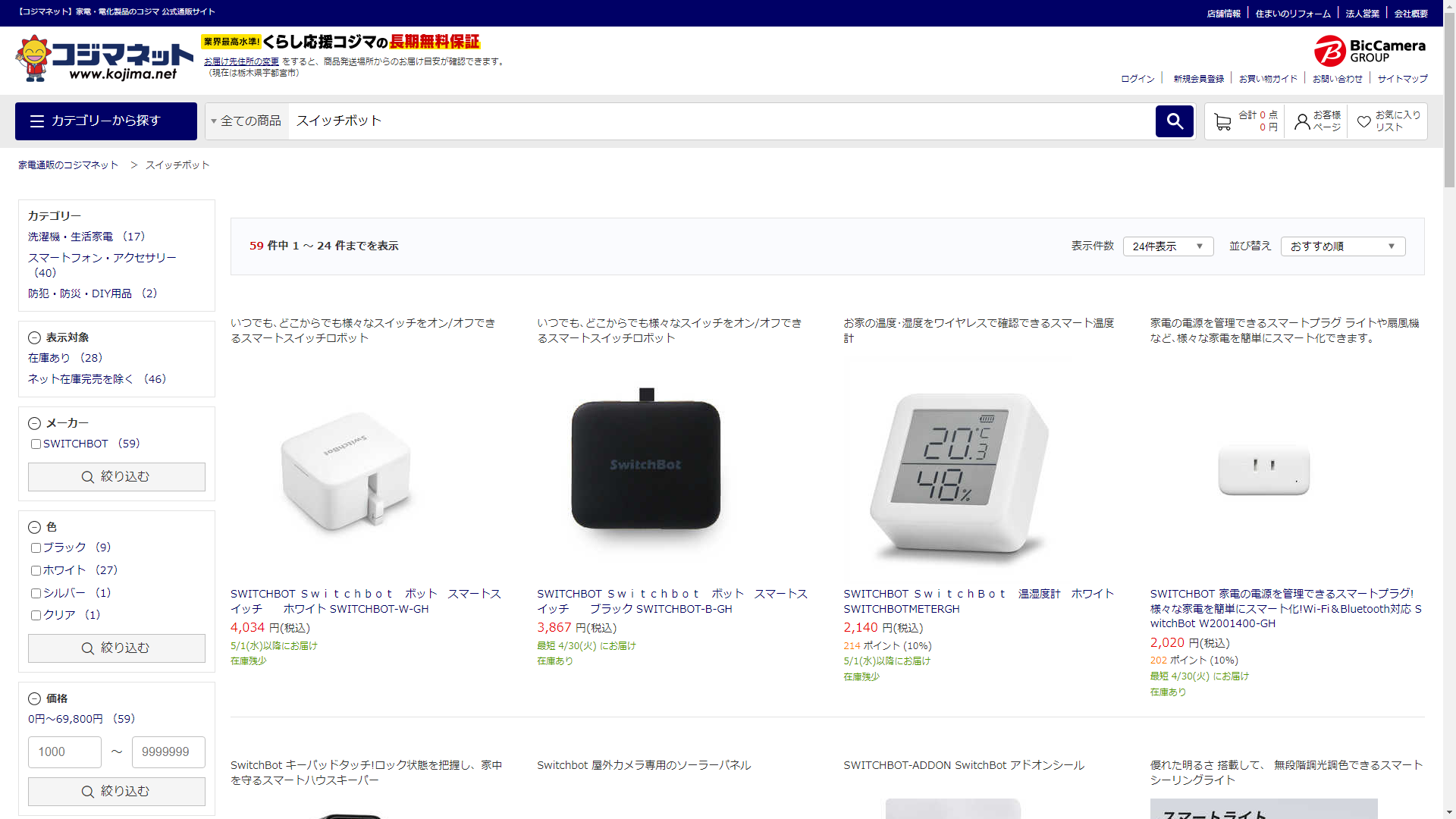Open the 洗濯機・生活家電 category link
The height and width of the screenshot is (819, 1456).
(71, 237)
